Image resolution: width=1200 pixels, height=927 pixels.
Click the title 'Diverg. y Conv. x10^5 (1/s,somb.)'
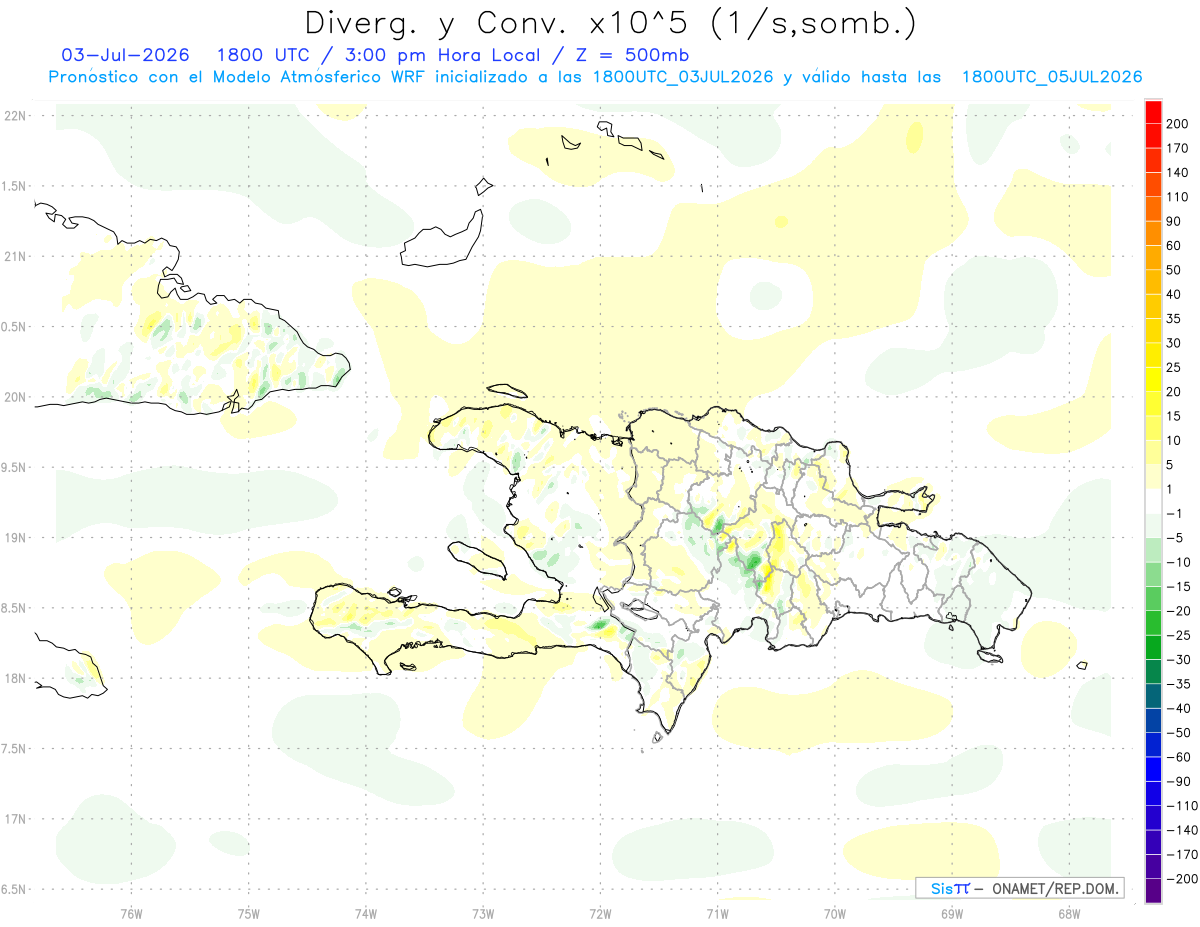(610, 22)
